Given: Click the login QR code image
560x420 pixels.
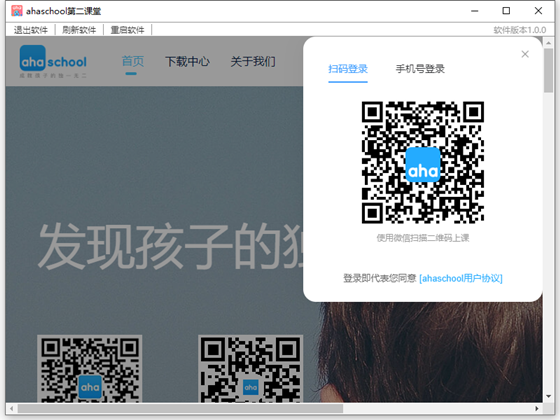Looking at the screenshot, I should click(423, 162).
